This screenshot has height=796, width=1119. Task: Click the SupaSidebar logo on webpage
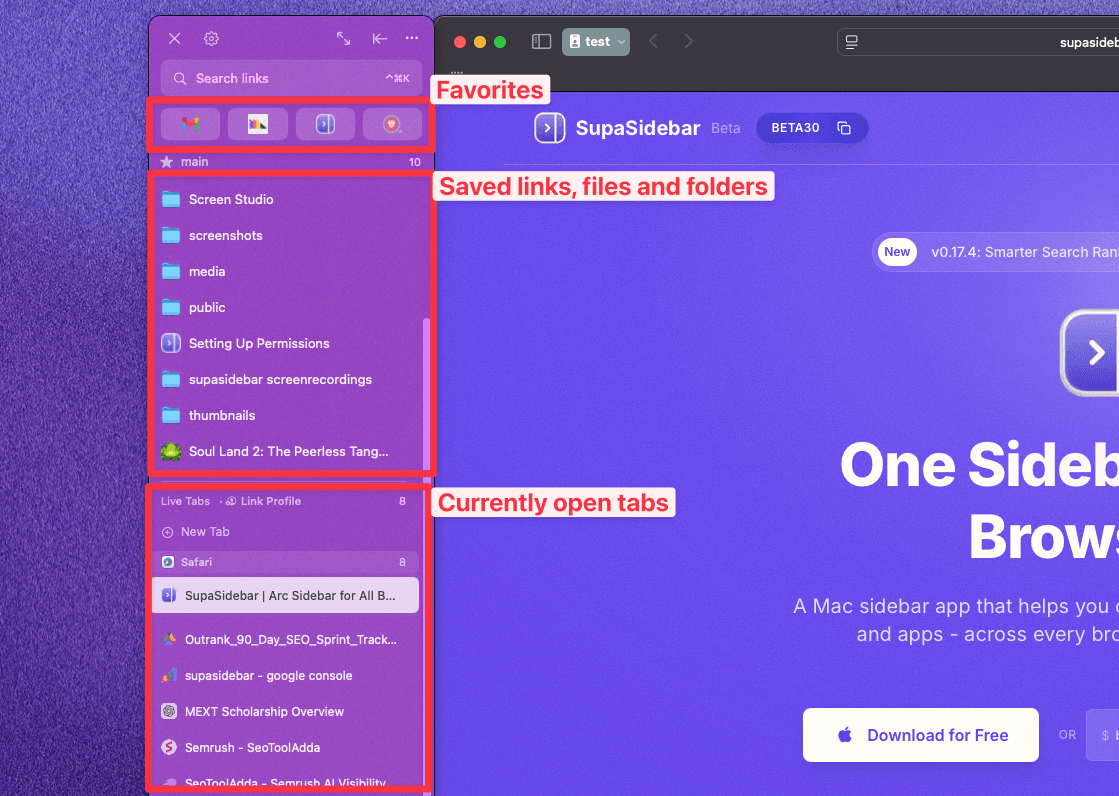point(550,128)
